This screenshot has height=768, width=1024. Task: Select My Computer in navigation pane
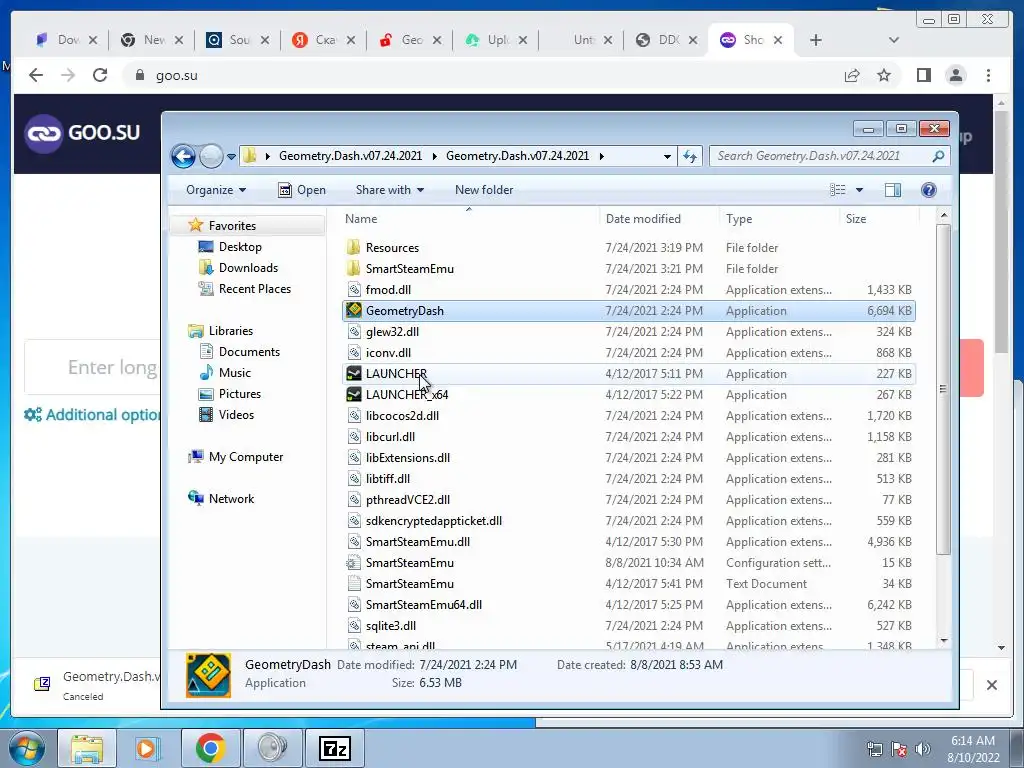coord(246,457)
